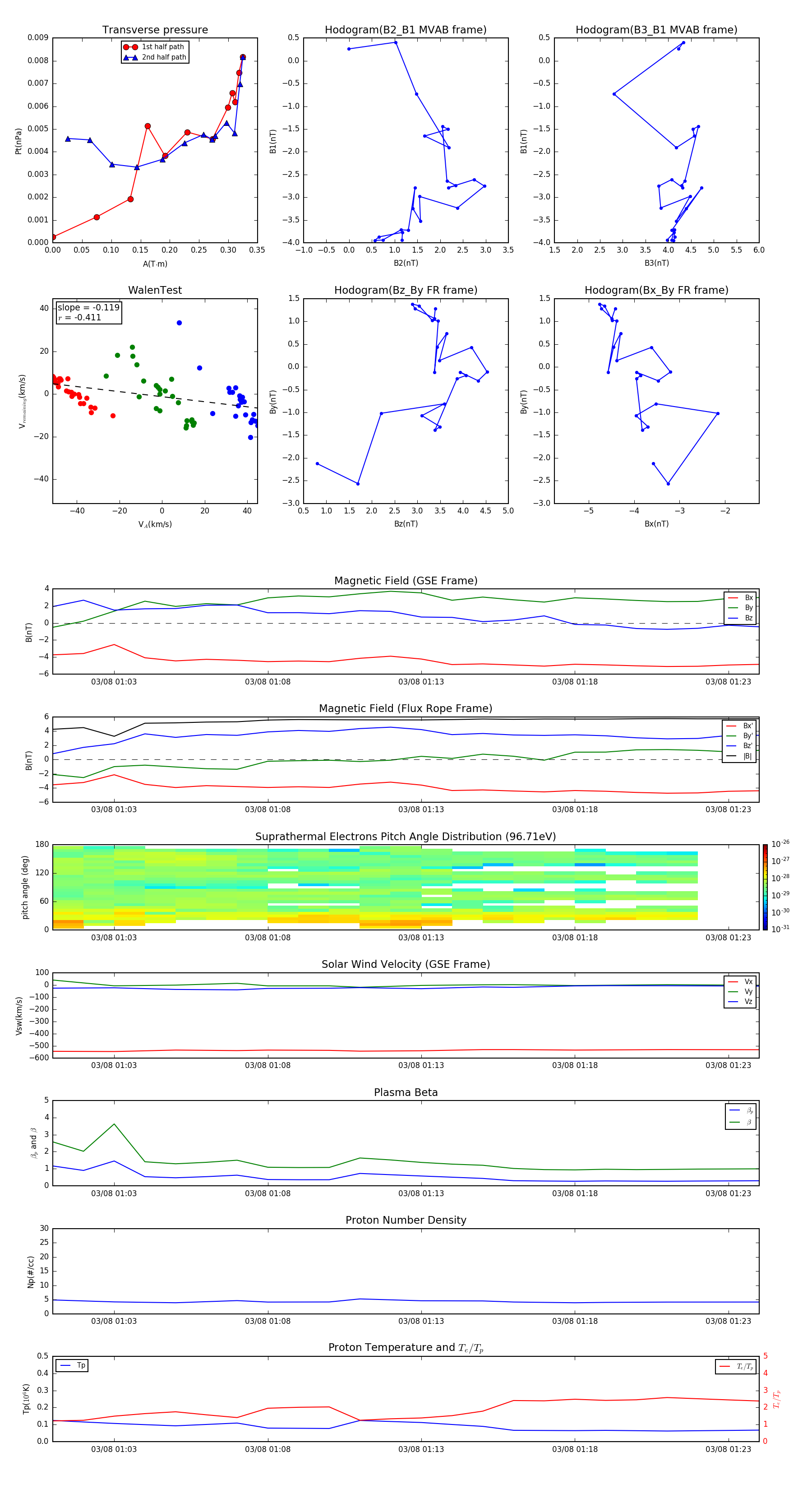The image size is (812, 1489).
Task: Click the 'Np(#/cc)' axis label
Action: point(31,1272)
